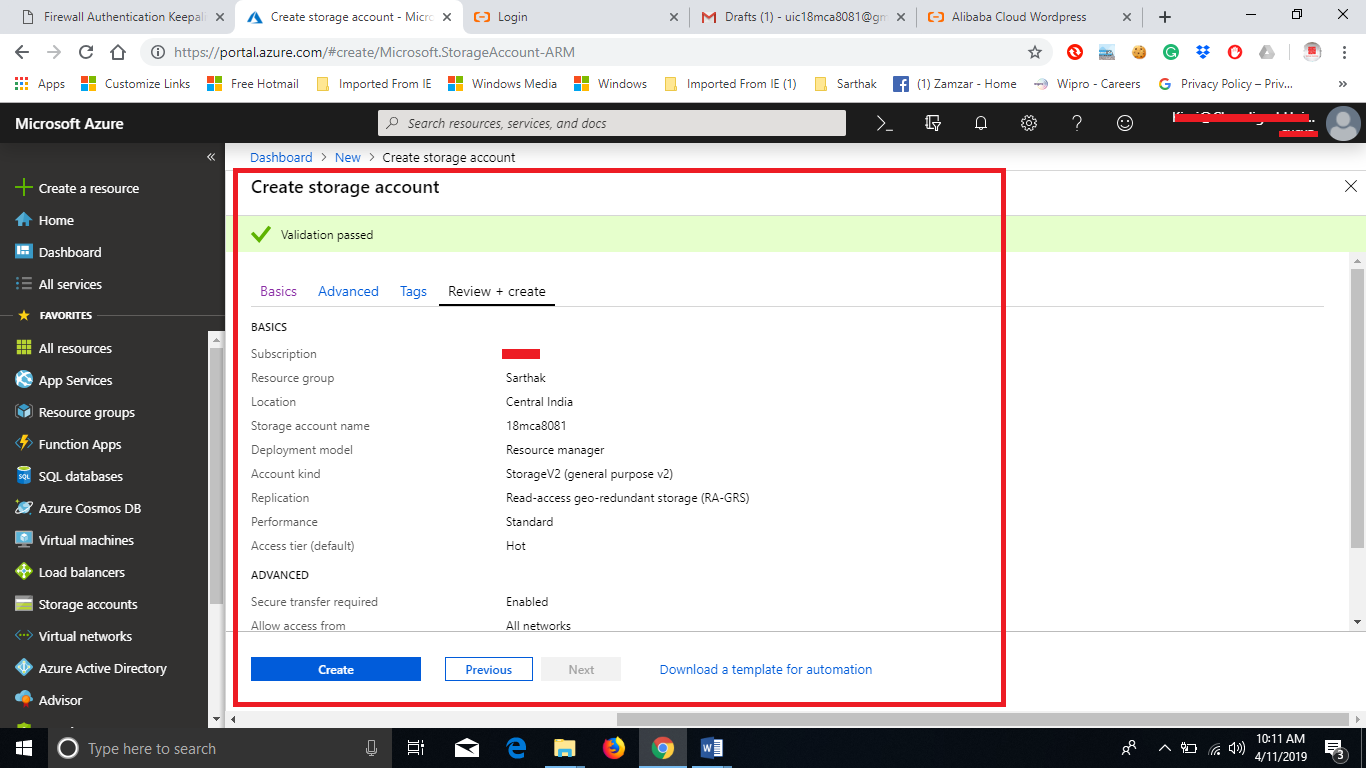Click the Microsoft Azure logo text
This screenshot has height=768, width=1366.
[70, 124]
